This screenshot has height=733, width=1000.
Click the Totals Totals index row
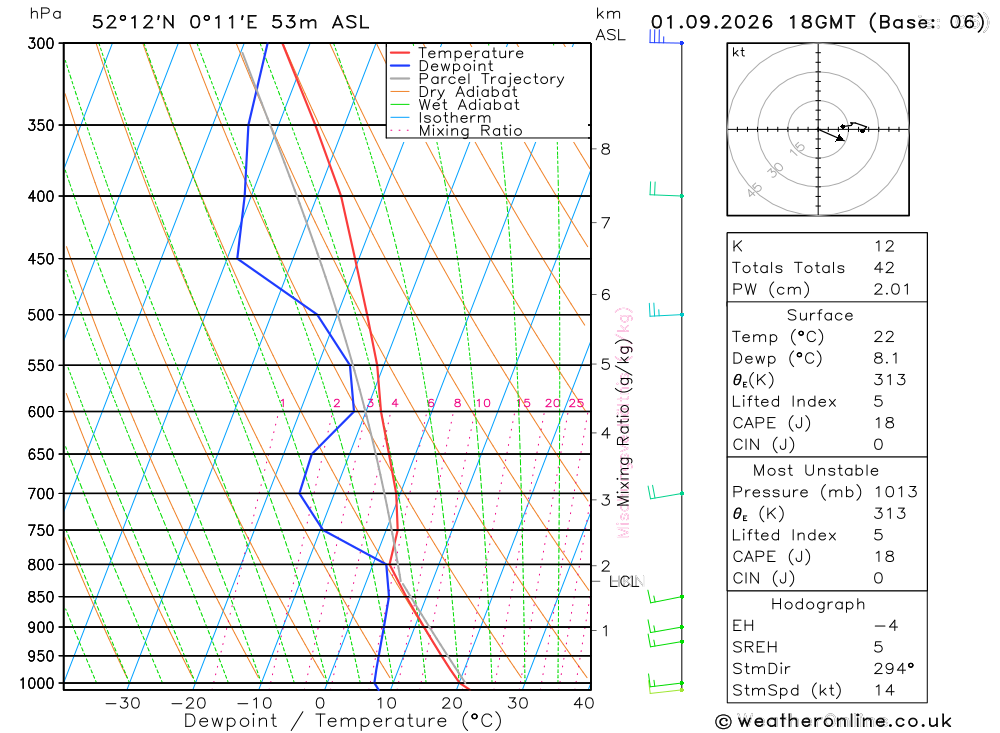coord(827,268)
